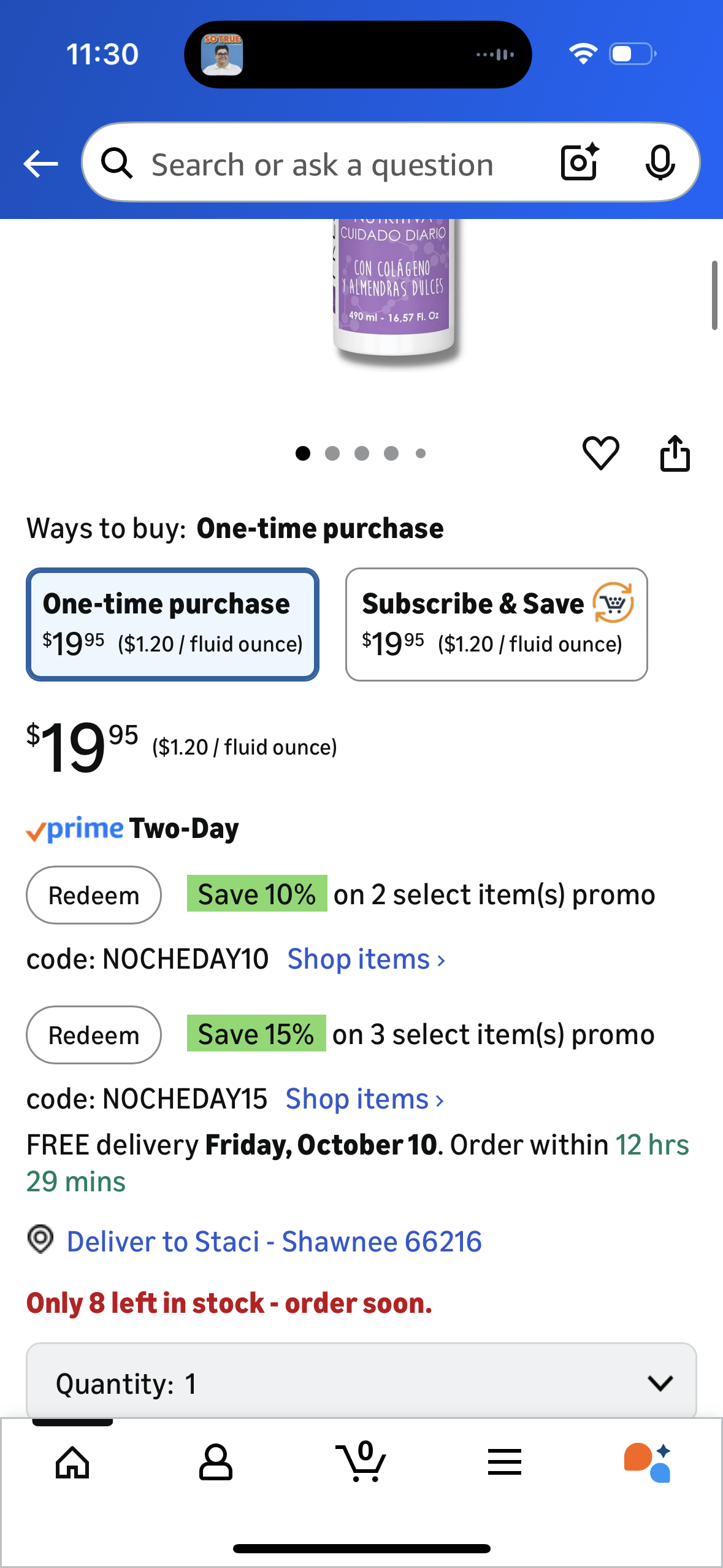Shop items for NOCHEDAY10 code

click(x=366, y=959)
